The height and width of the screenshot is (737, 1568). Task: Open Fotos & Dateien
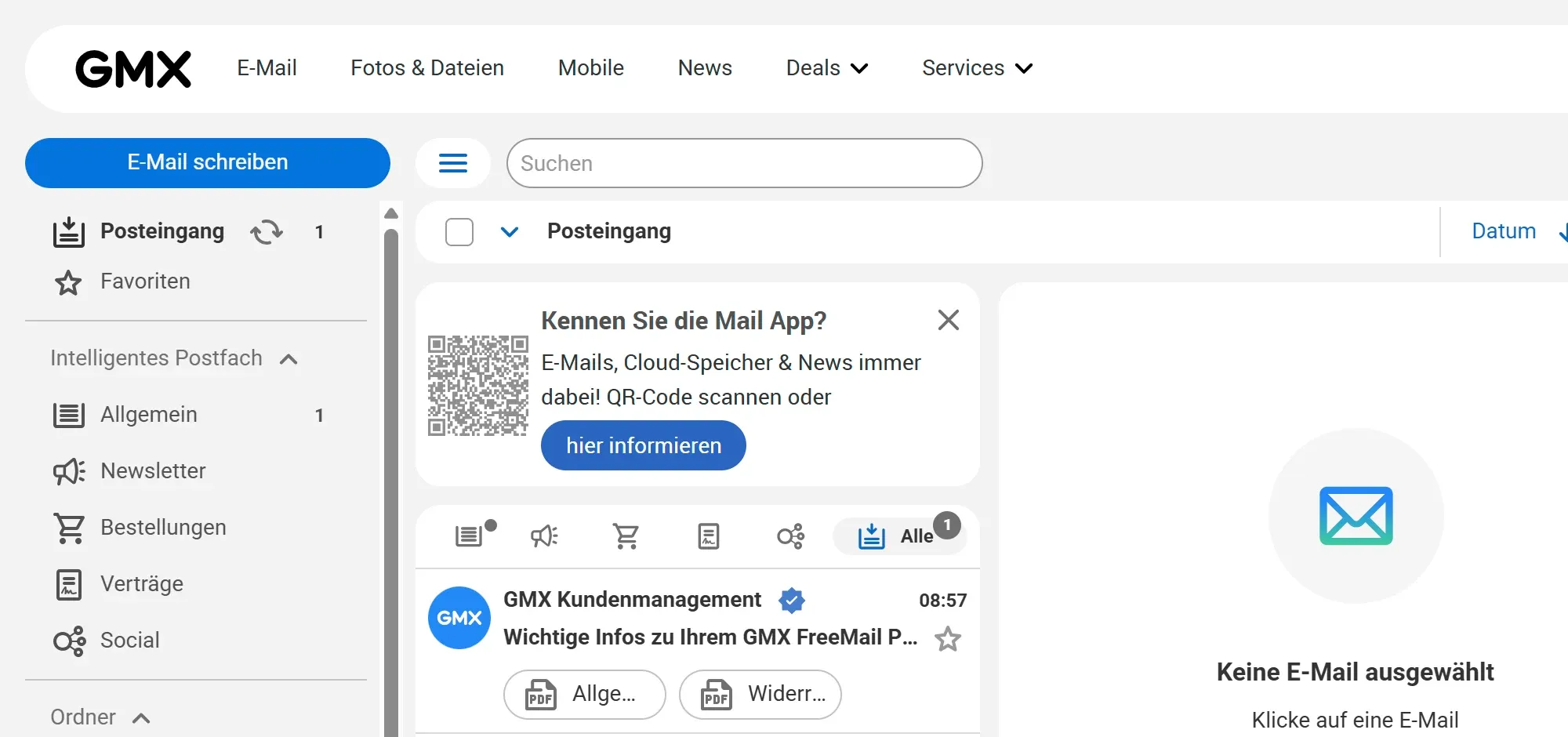[427, 68]
